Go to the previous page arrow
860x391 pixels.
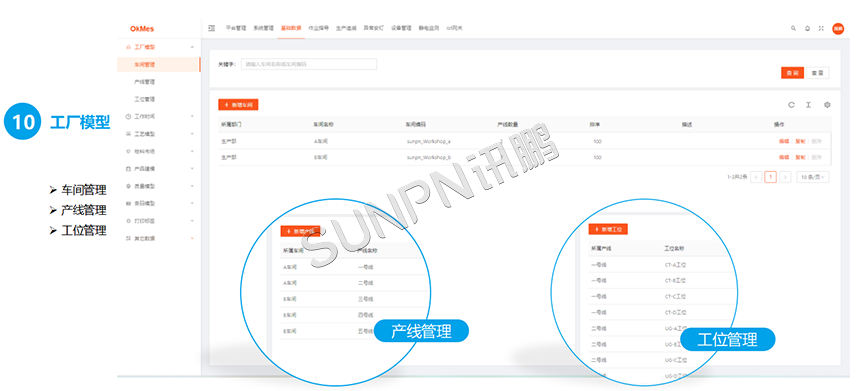point(756,177)
